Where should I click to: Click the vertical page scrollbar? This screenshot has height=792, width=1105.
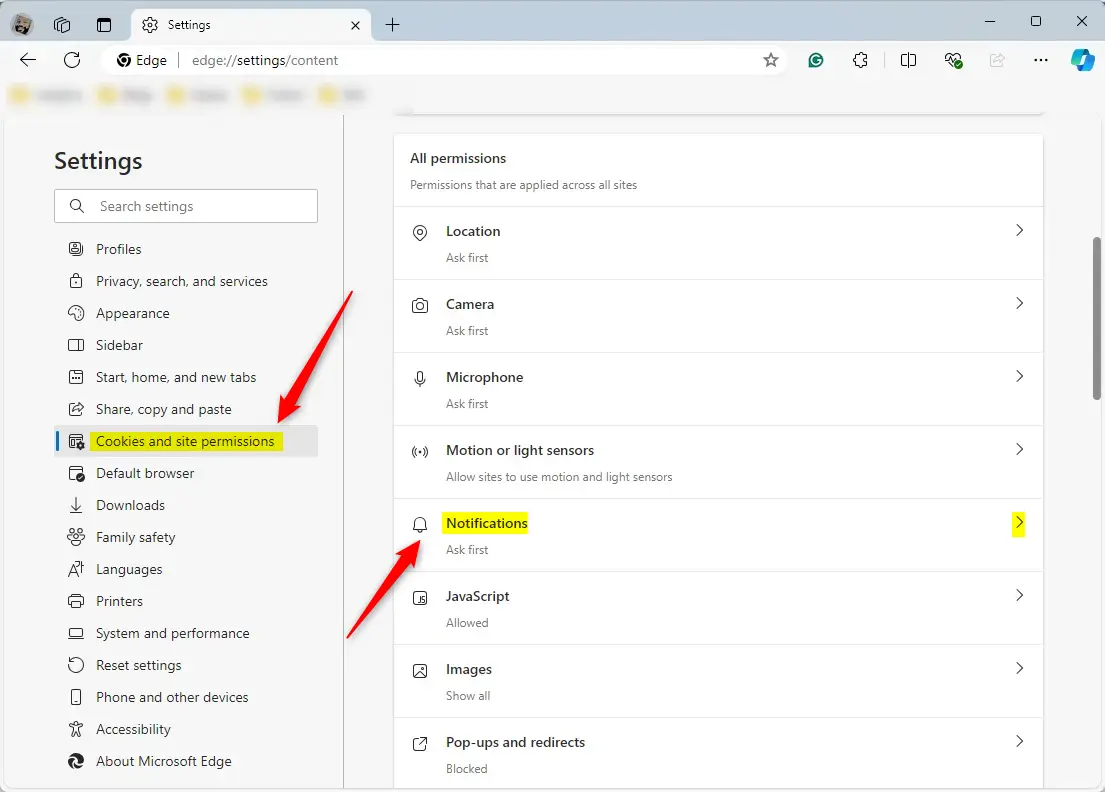[1097, 318]
